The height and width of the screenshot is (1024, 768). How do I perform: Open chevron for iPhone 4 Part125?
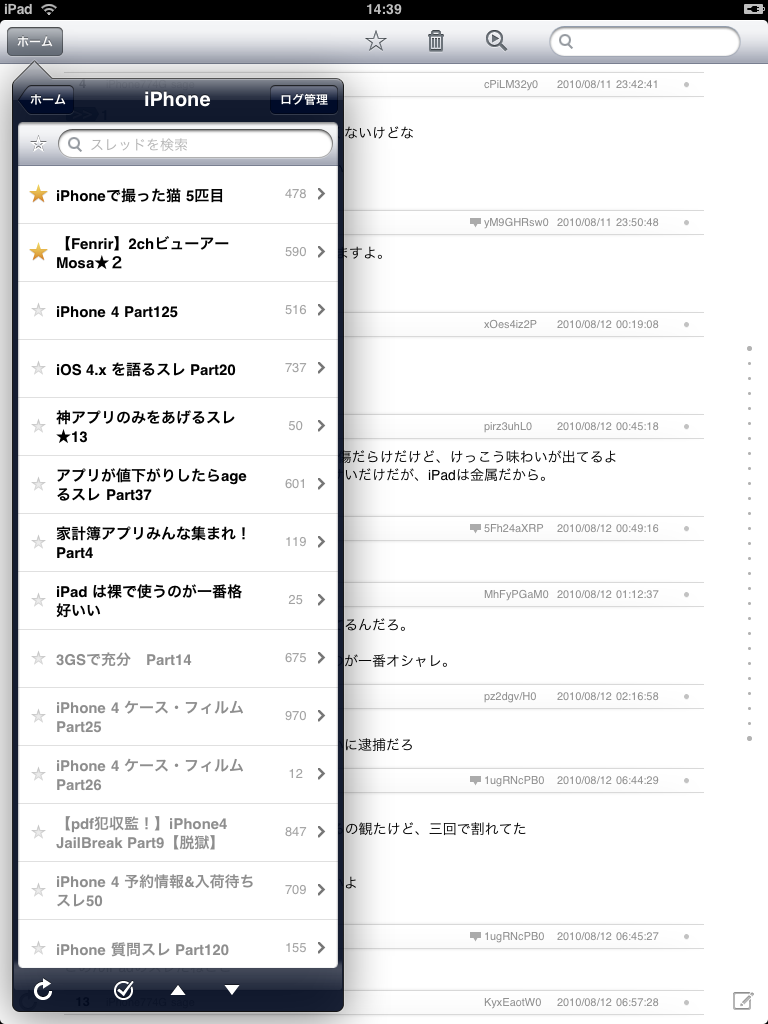(321, 310)
